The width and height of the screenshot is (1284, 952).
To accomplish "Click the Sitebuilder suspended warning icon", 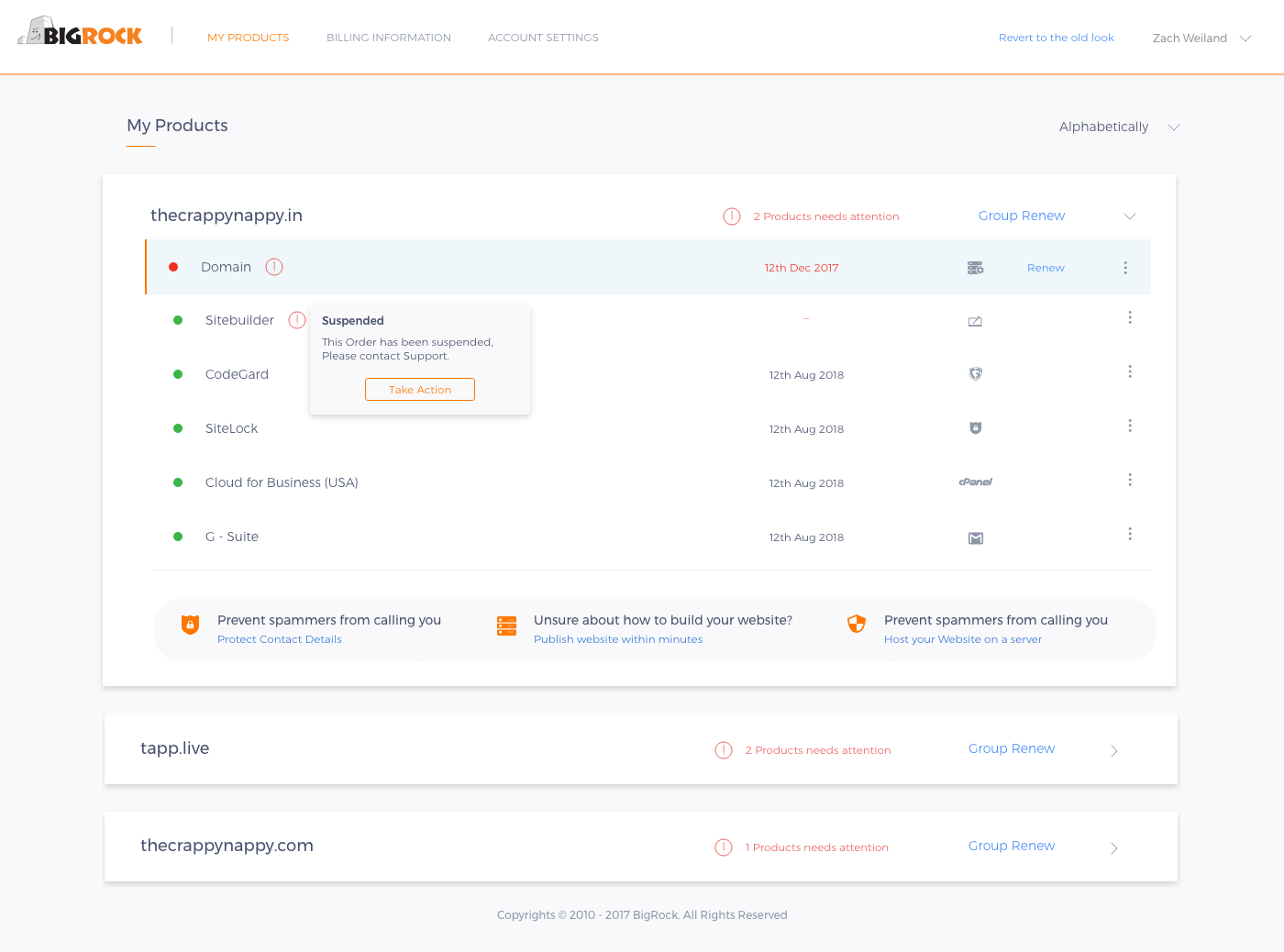I will coord(297,320).
